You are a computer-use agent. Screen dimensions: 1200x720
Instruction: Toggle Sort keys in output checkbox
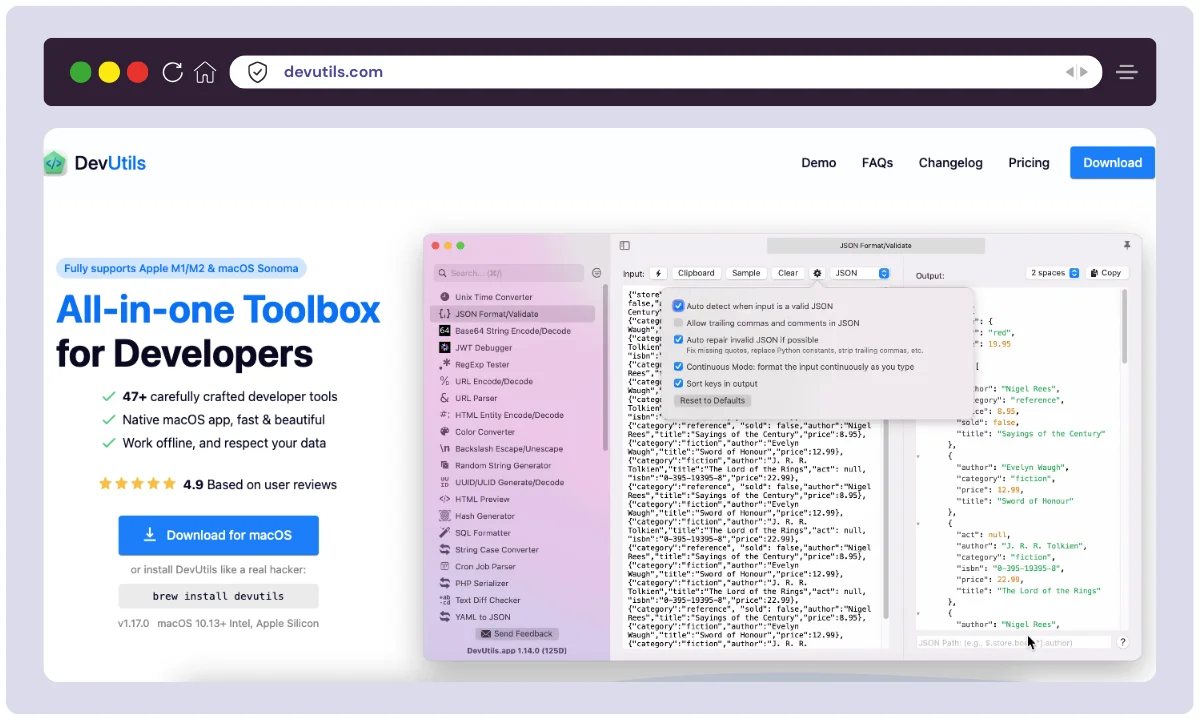(x=678, y=383)
